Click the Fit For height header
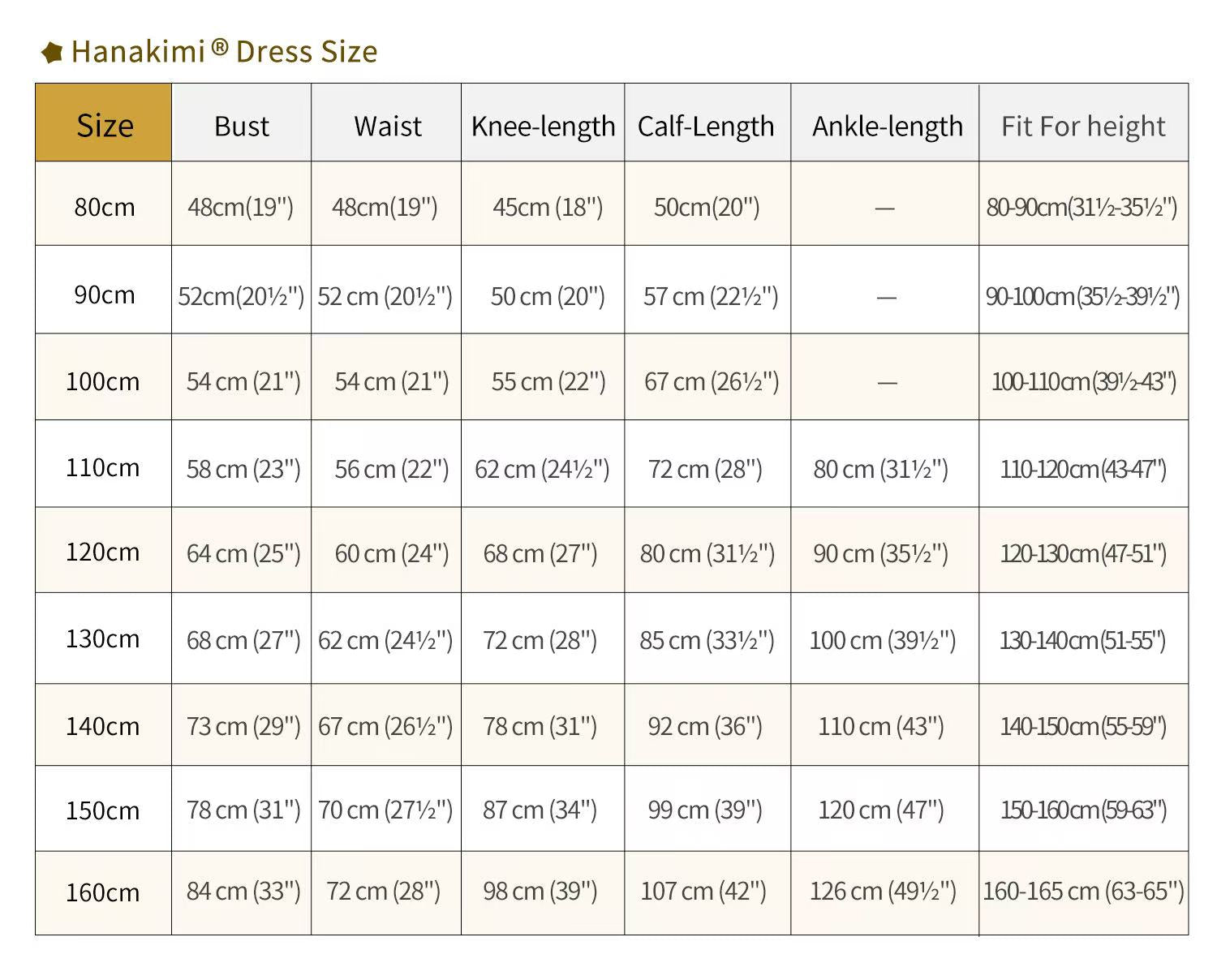This screenshot has width=1217, height=980. tap(1083, 127)
